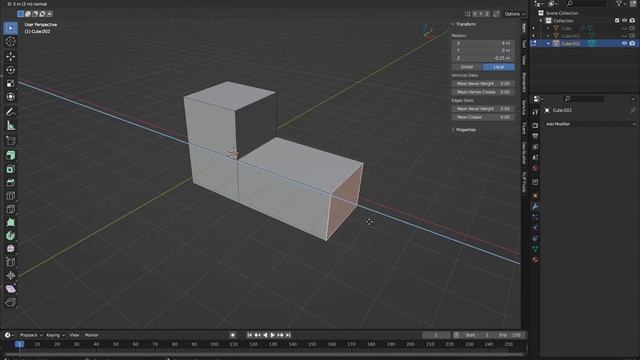
Task: Choose the Knife tool
Action: [x=11, y=209]
